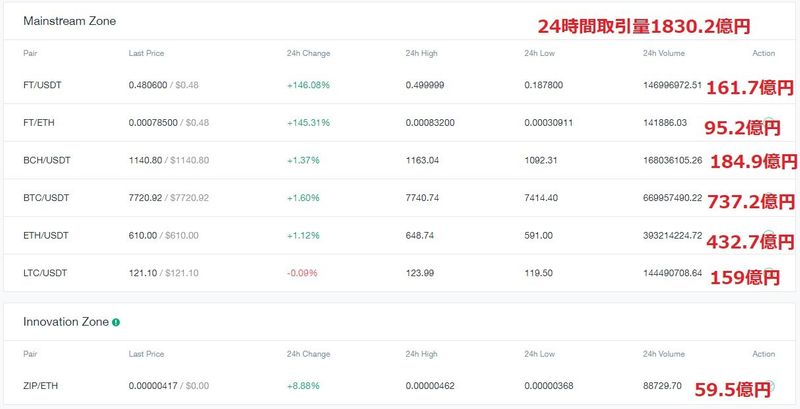Click the Mainstream Zone Pair column header
This screenshot has width=800, height=409.
pyautogui.click(x=31, y=53)
